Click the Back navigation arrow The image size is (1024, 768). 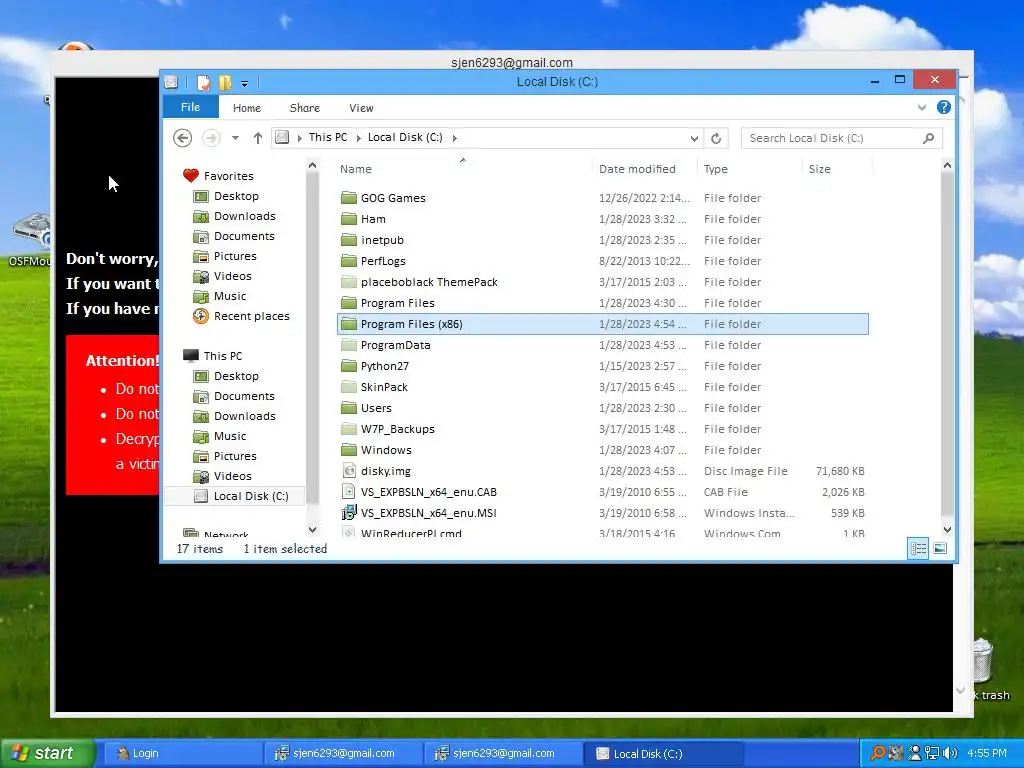click(182, 138)
